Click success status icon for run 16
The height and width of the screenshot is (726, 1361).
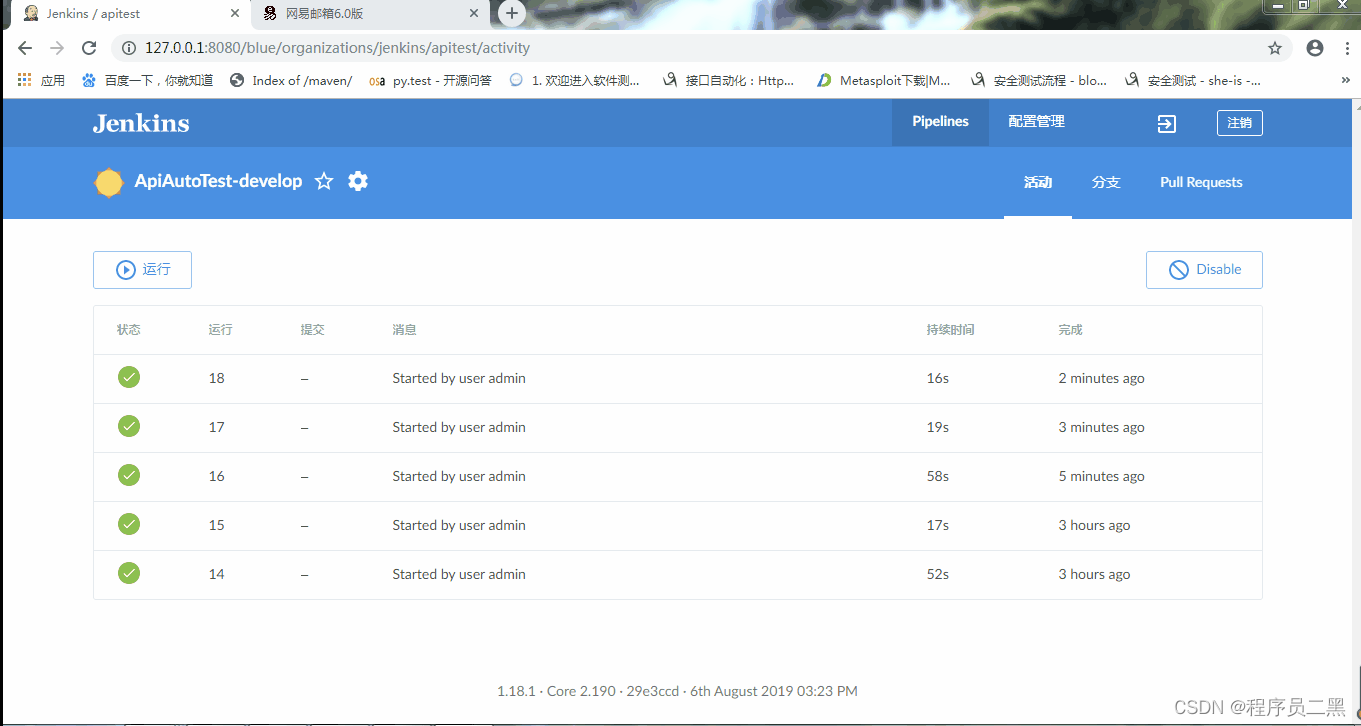coord(129,475)
